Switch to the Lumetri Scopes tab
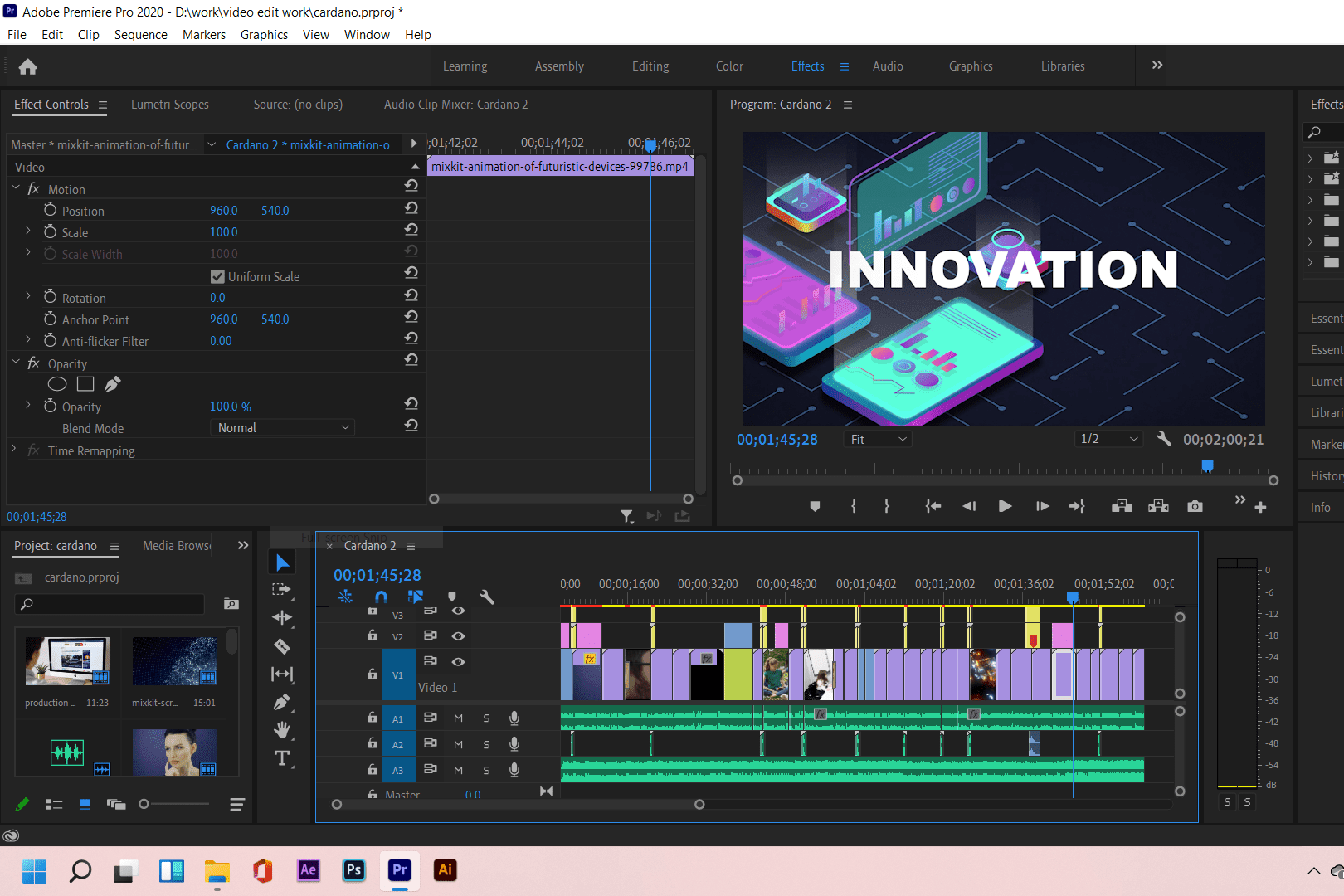This screenshot has width=1344, height=896. click(x=170, y=105)
